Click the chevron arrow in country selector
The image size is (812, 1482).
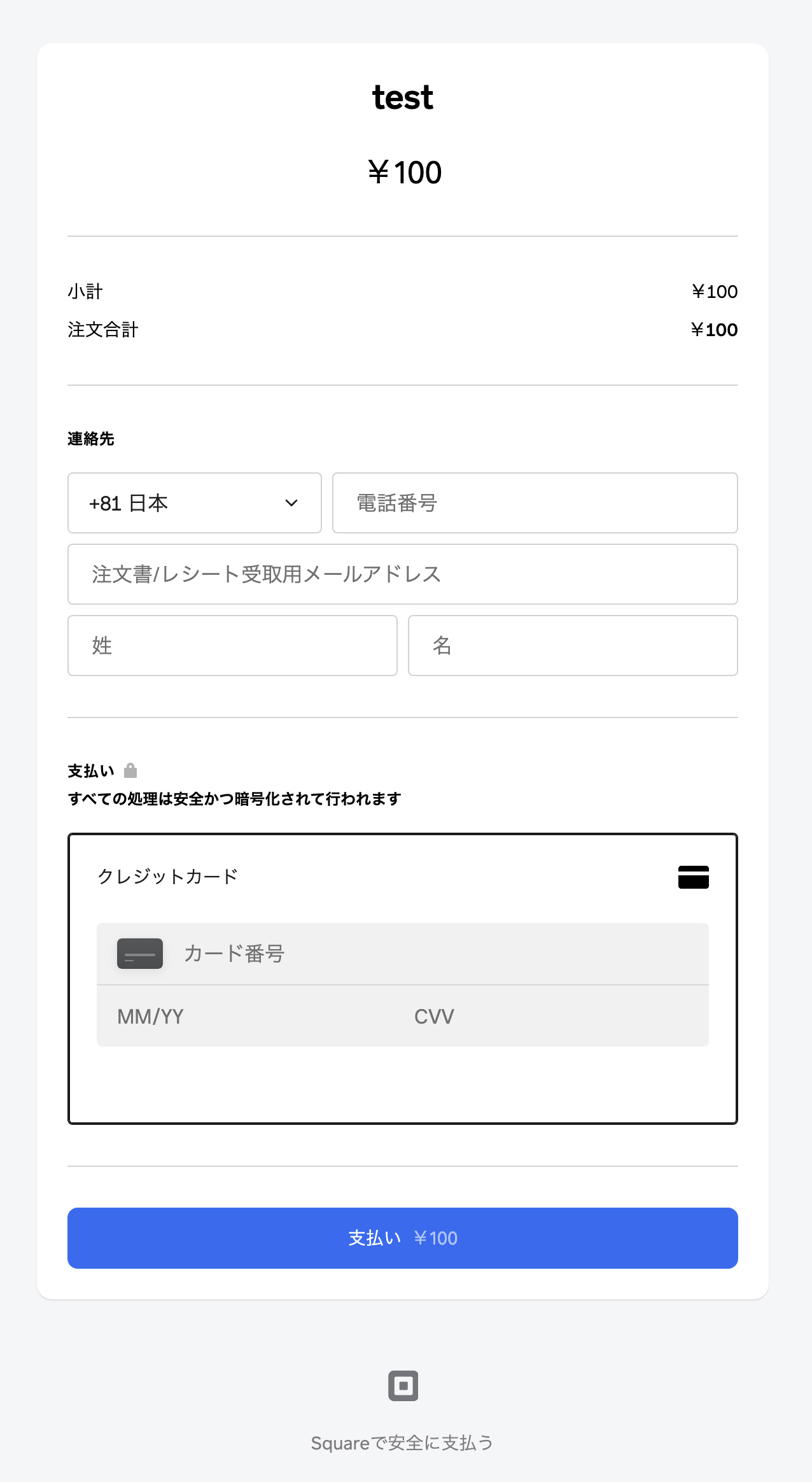click(291, 503)
